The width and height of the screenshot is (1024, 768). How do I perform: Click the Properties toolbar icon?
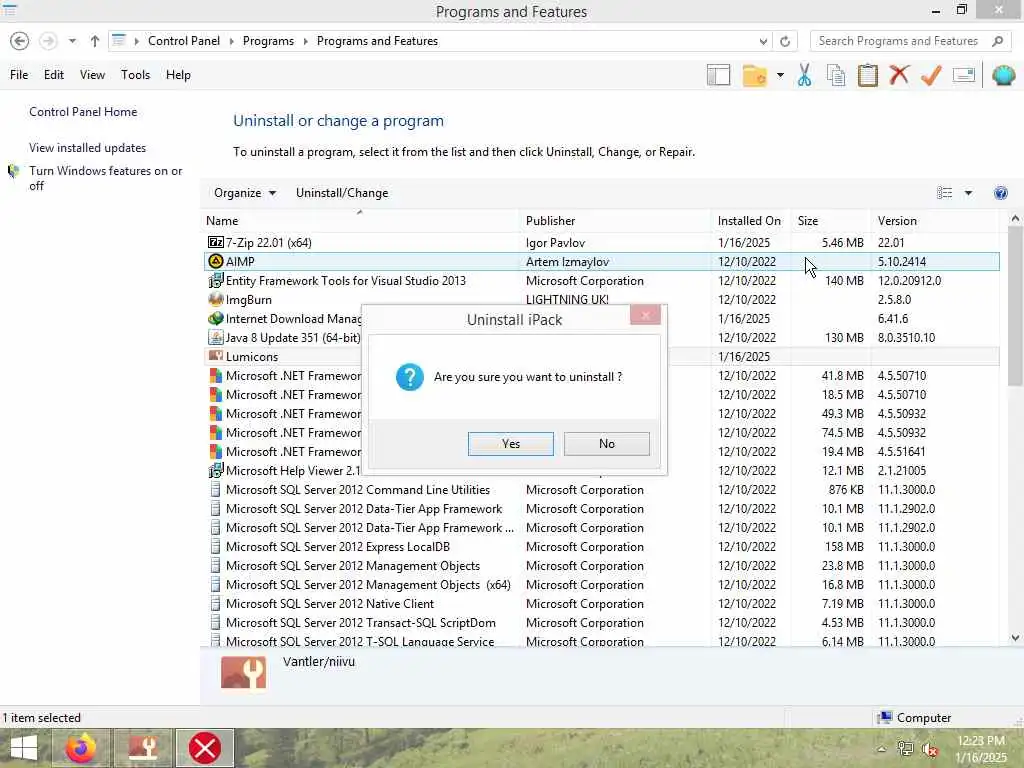tap(964, 75)
